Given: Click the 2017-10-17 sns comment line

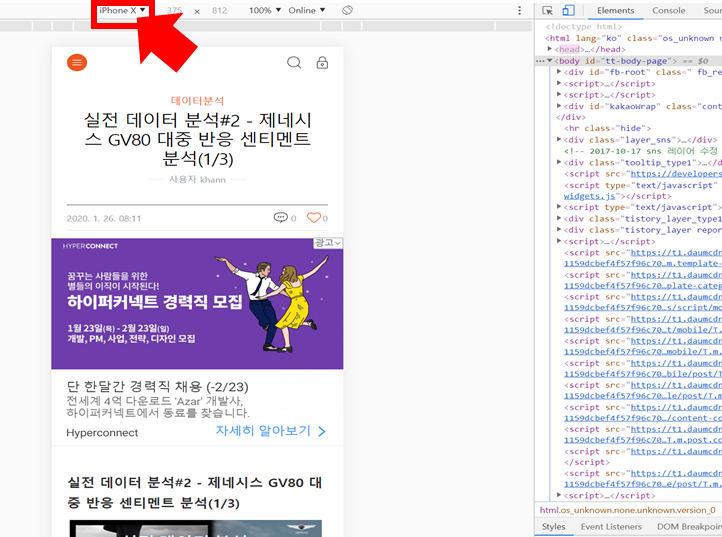Looking at the screenshot, I should [640, 151].
